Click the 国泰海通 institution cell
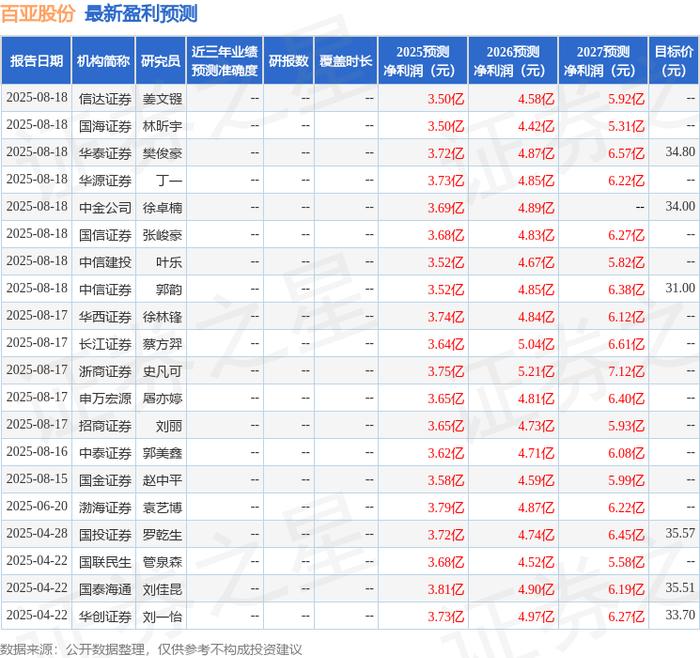The image size is (700, 658). 105,589
